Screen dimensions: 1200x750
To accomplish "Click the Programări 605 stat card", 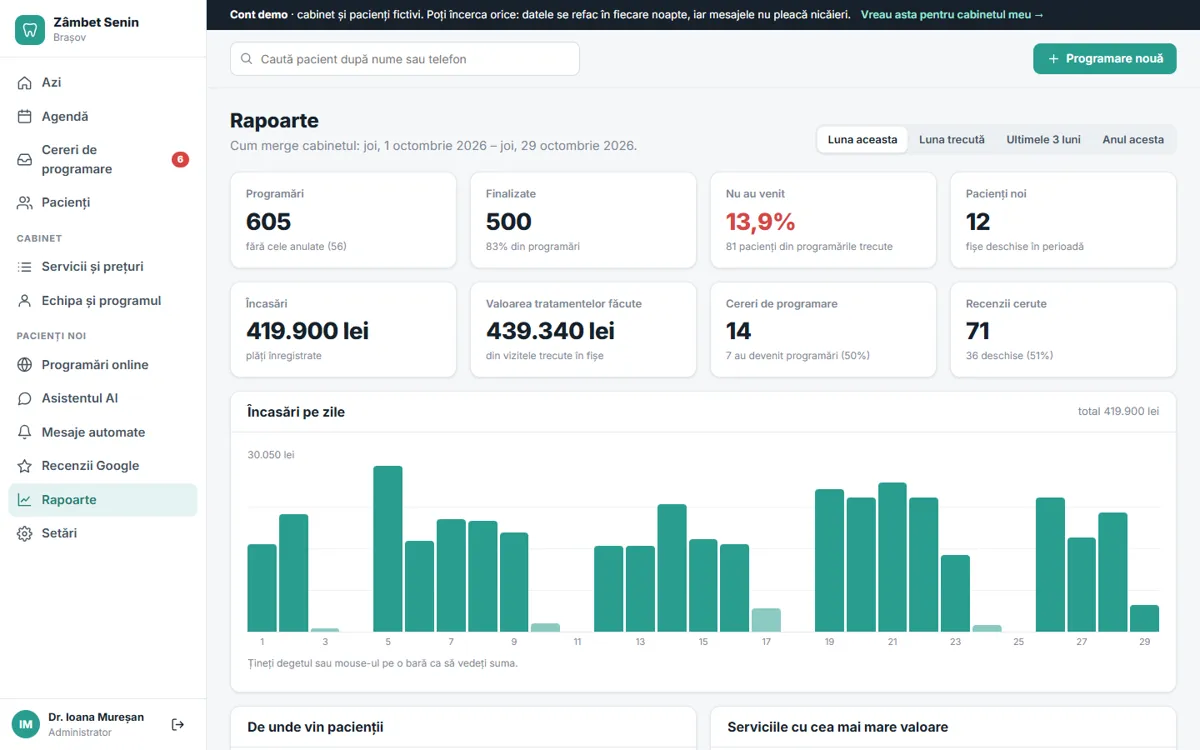I will pyautogui.click(x=343, y=220).
